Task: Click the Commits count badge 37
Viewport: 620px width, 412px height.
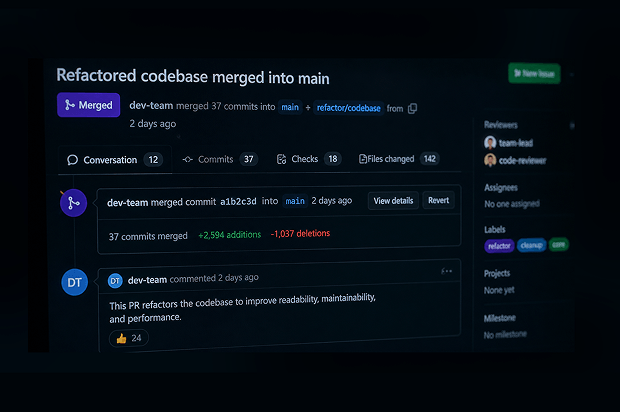Action: 248,159
